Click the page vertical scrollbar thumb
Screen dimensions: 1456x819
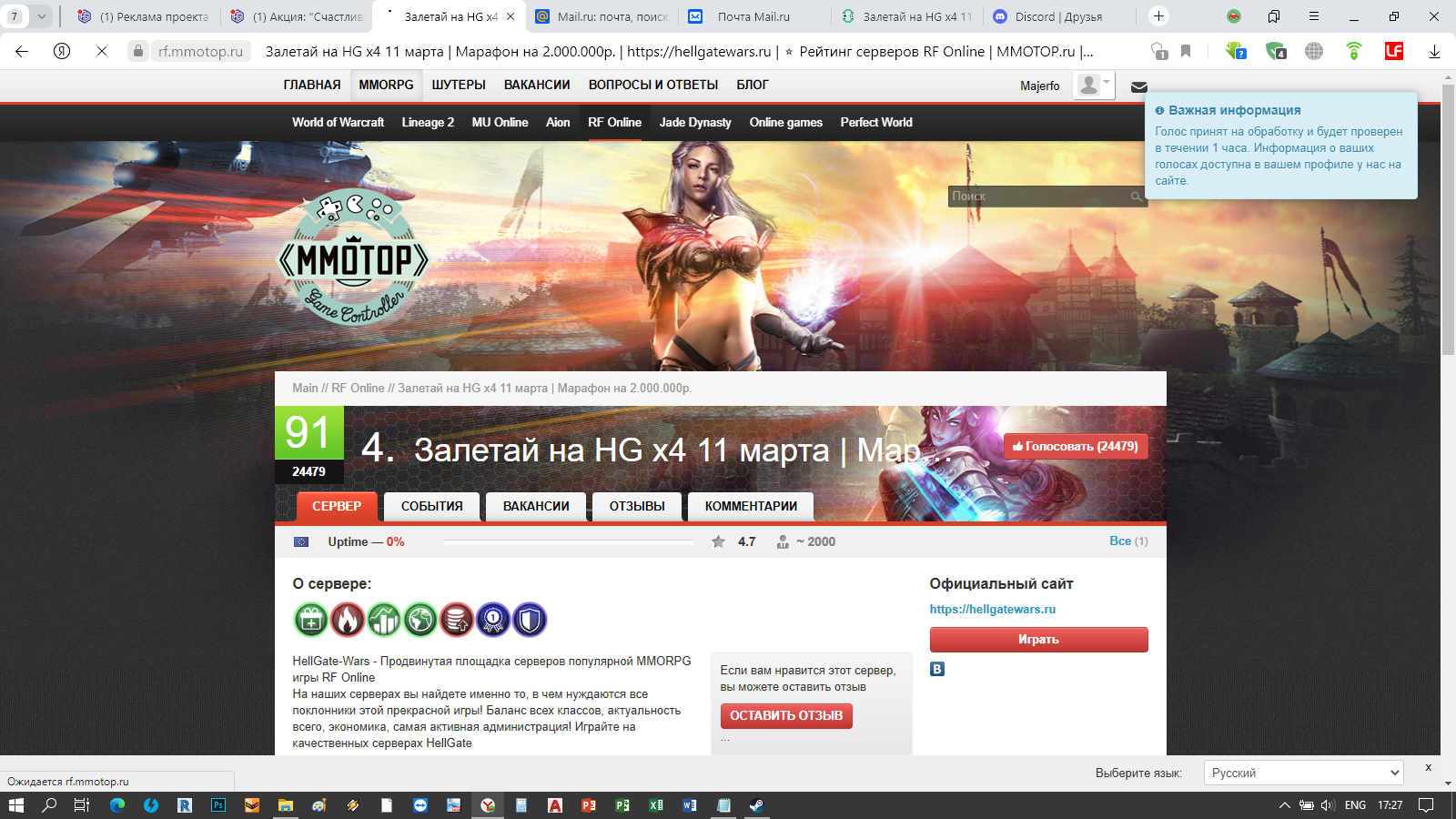[x=1448, y=218]
